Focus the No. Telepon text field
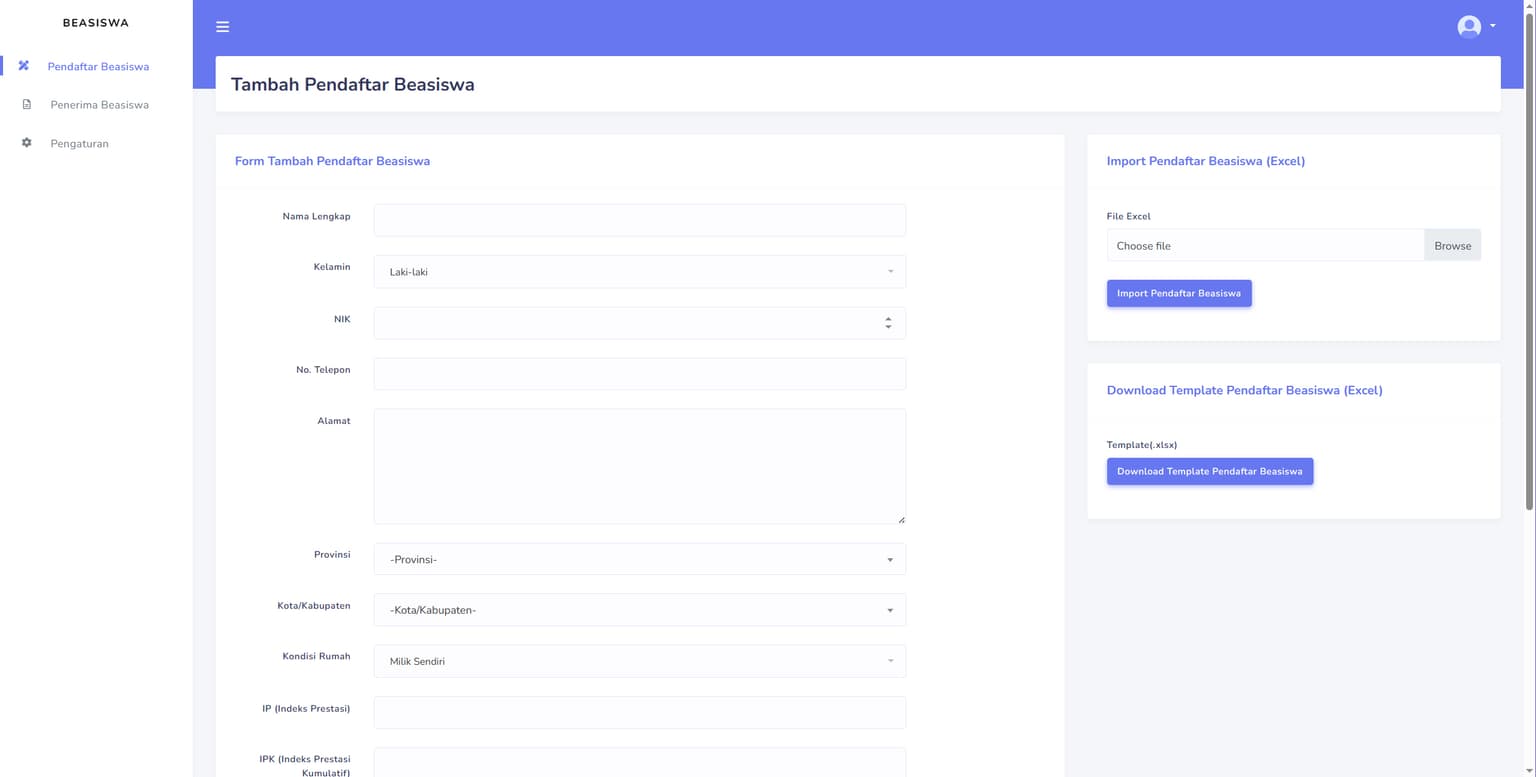The height and width of the screenshot is (777, 1536). point(639,374)
